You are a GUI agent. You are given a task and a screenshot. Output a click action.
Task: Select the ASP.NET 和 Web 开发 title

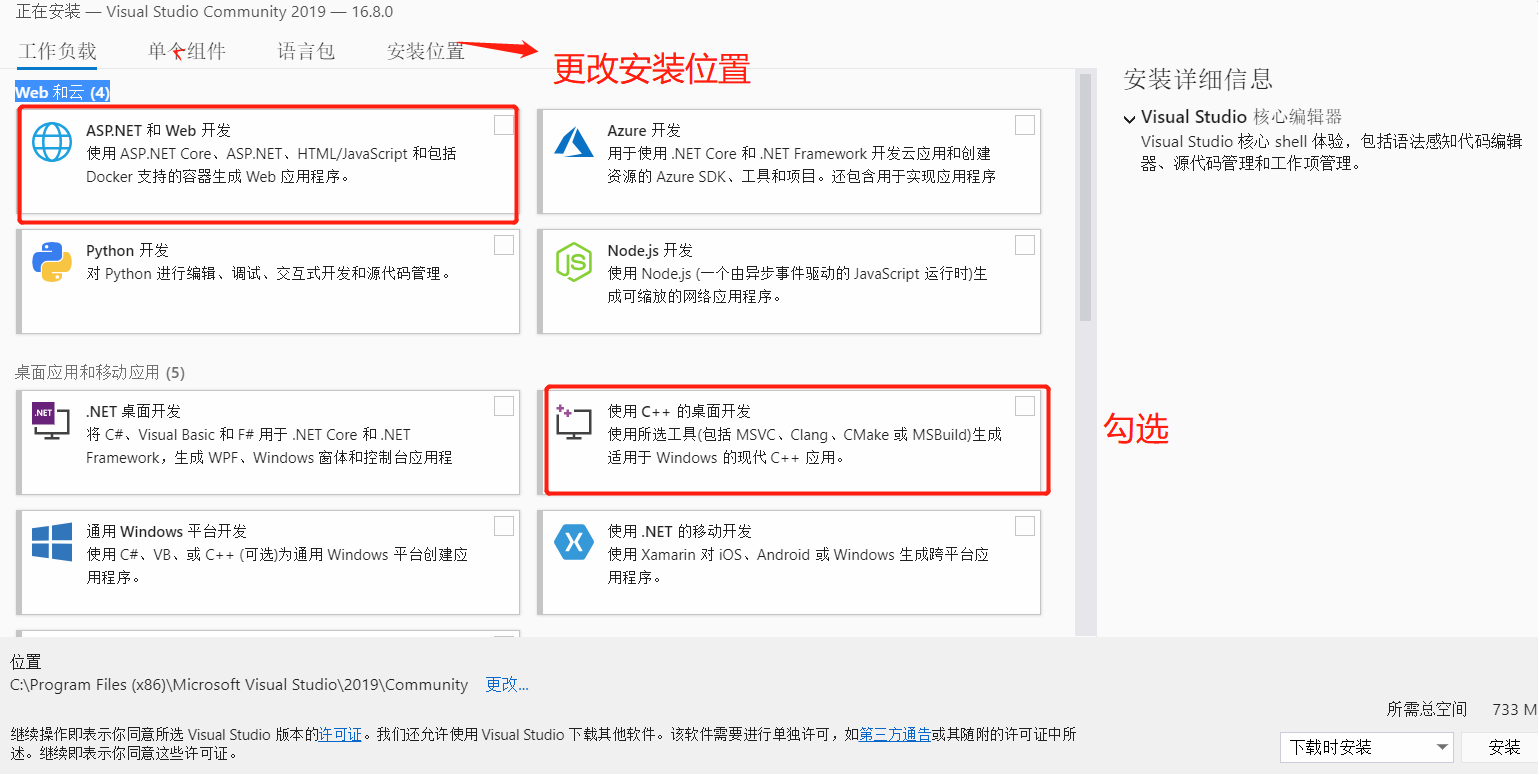click(159, 130)
